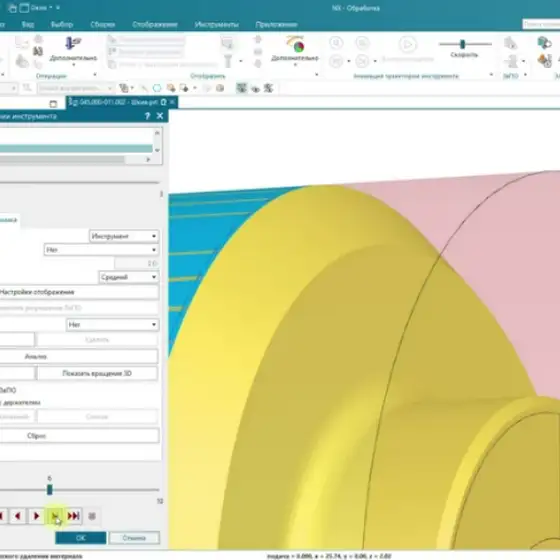Image resolution: width=560 pixels, height=560 pixels.
Task: Open the first Нет dropdown under Инструмент
Action: pos(101,250)
